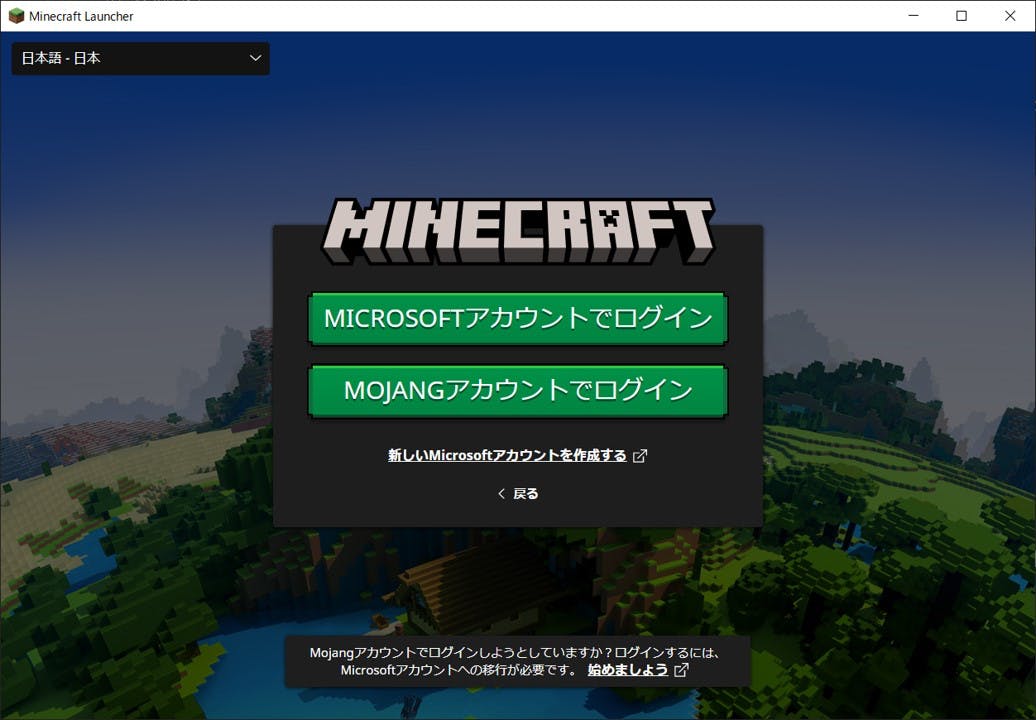Follow the 始めましょう migration link
Screen dimensions: 1036x720
pos(627,670)
